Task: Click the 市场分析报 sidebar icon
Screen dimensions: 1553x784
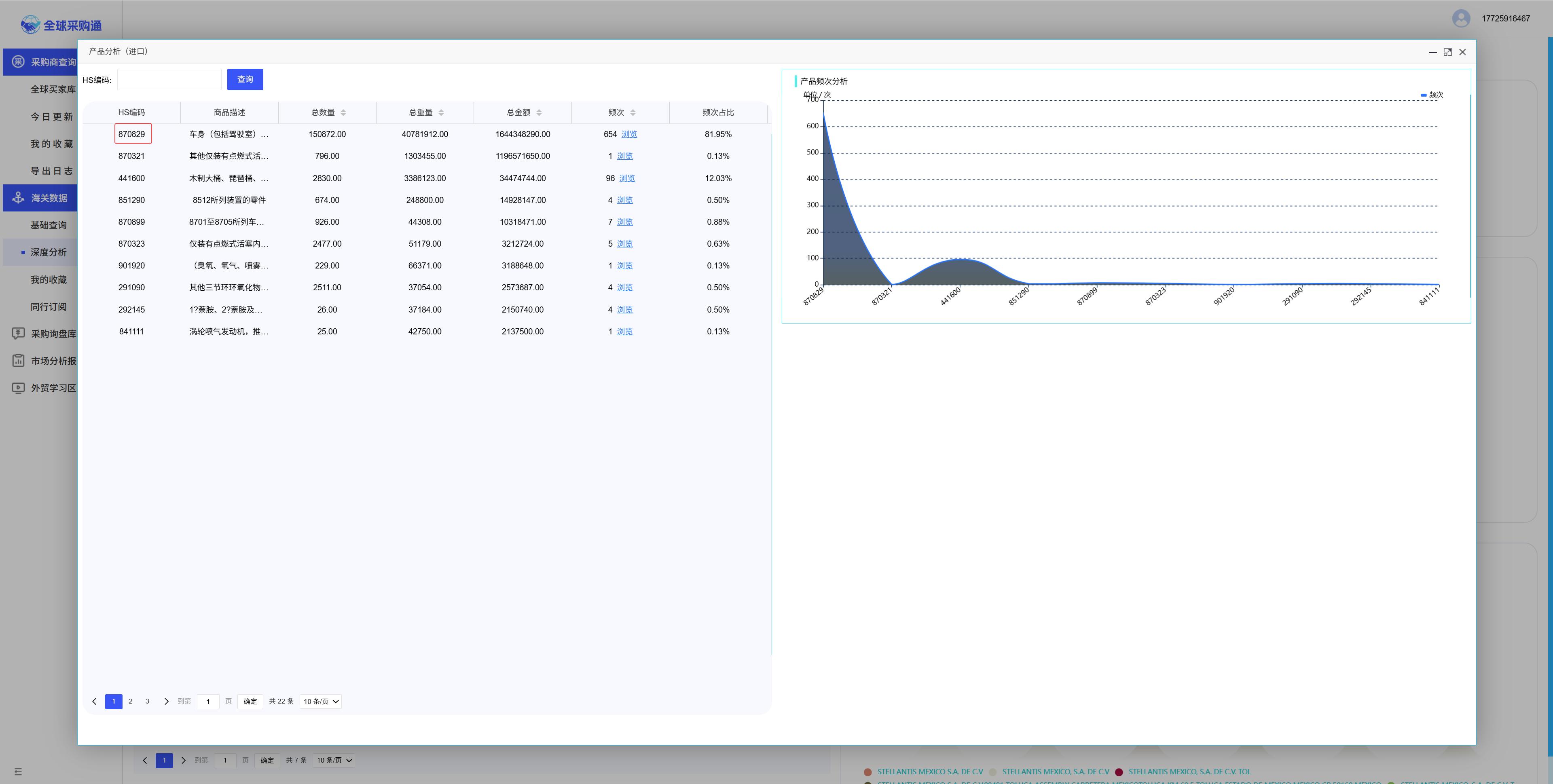Action: tap(18, 360)
